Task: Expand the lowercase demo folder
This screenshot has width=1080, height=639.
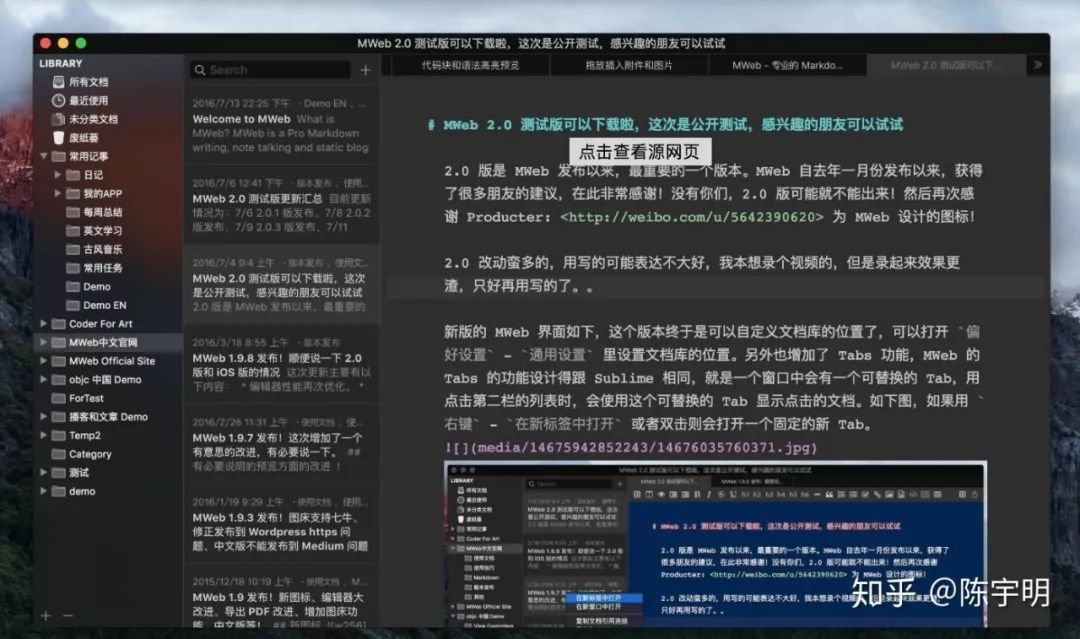Action: pos(44,491)
